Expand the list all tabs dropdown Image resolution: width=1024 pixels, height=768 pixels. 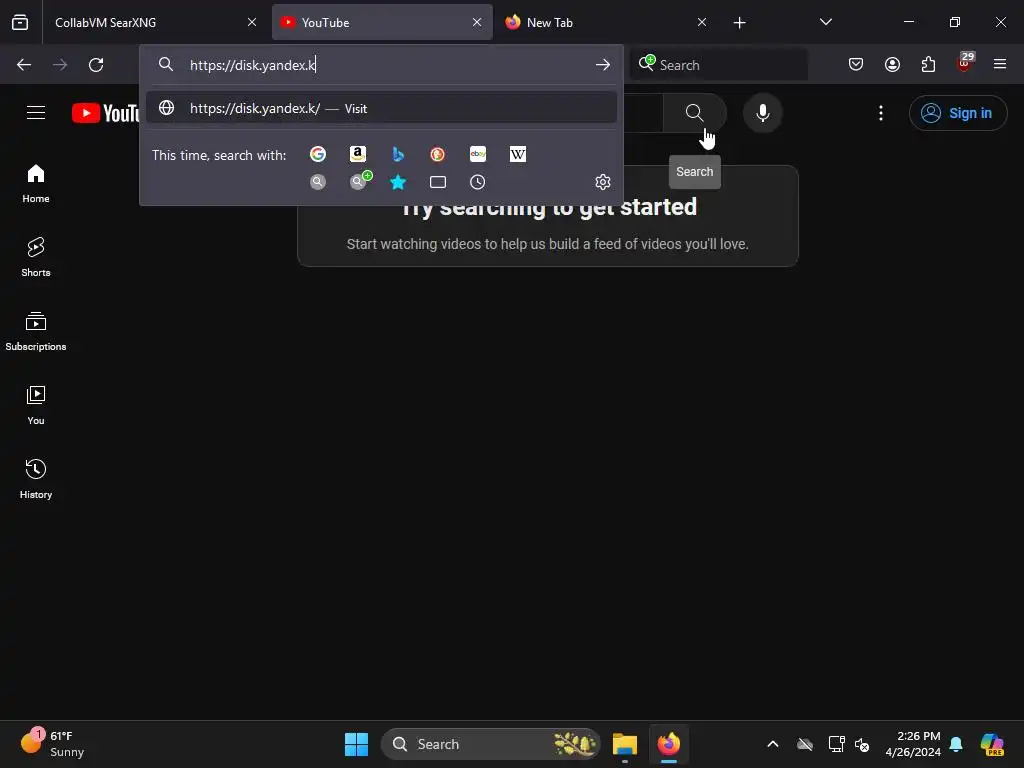coord(825,22)
